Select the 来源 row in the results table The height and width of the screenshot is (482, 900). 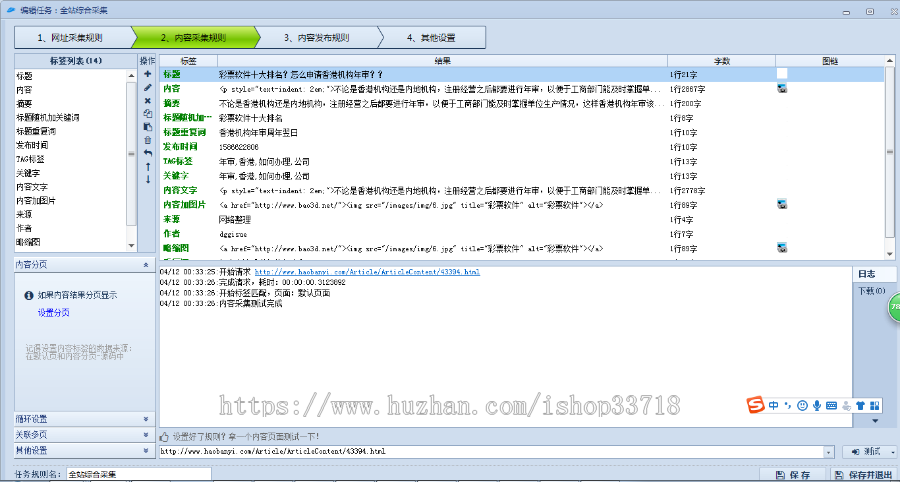[x=522, y=219]
